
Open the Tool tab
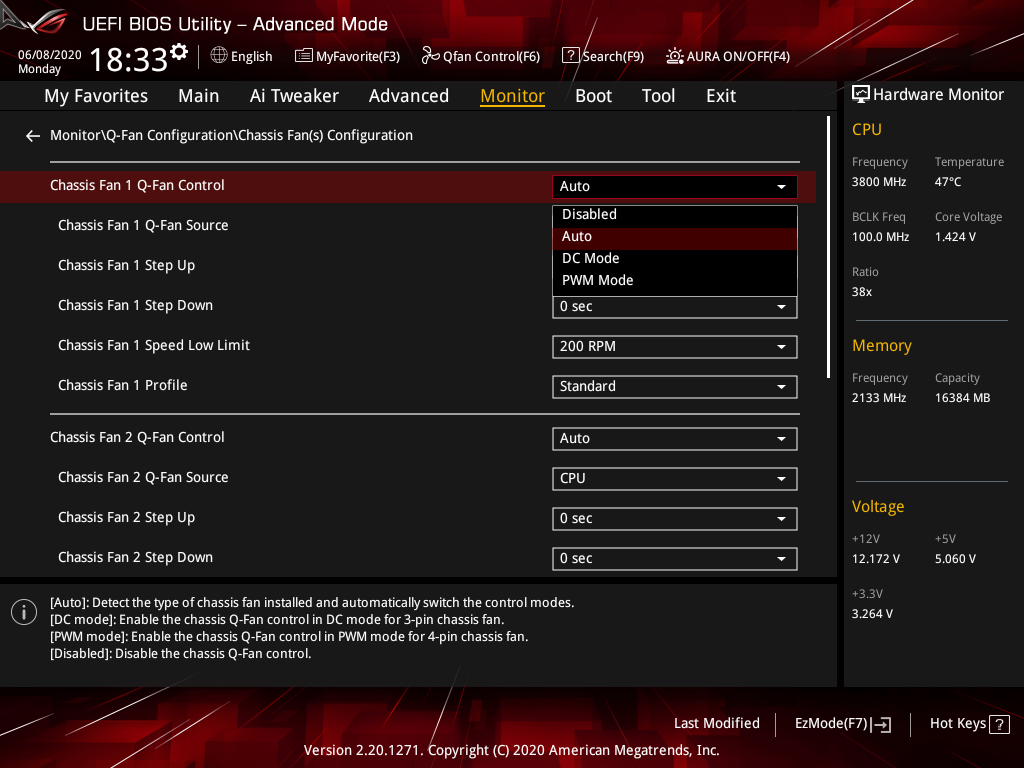[x=658, y=96]
